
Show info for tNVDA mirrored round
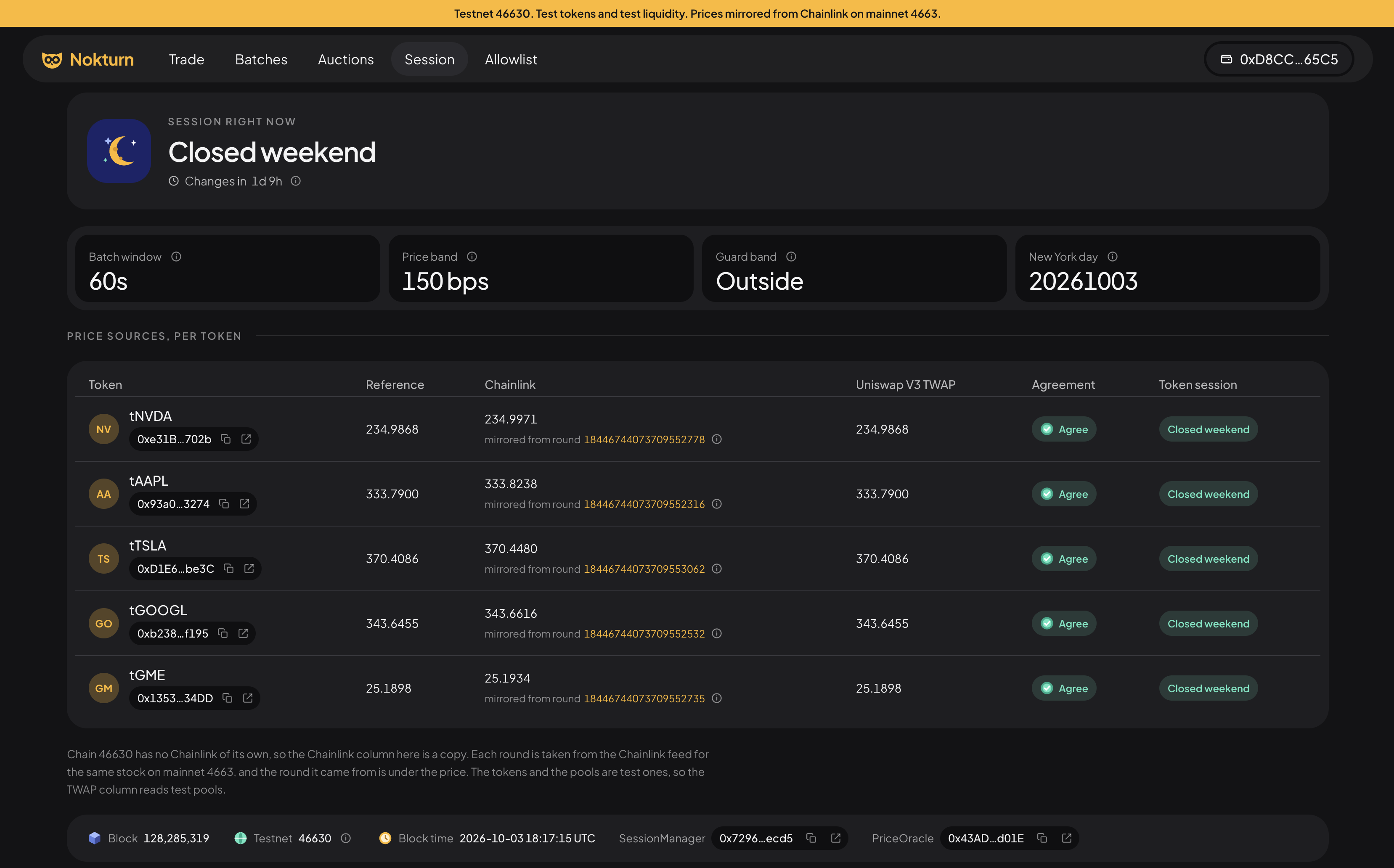pyautogui.click(x=716, y=439)
